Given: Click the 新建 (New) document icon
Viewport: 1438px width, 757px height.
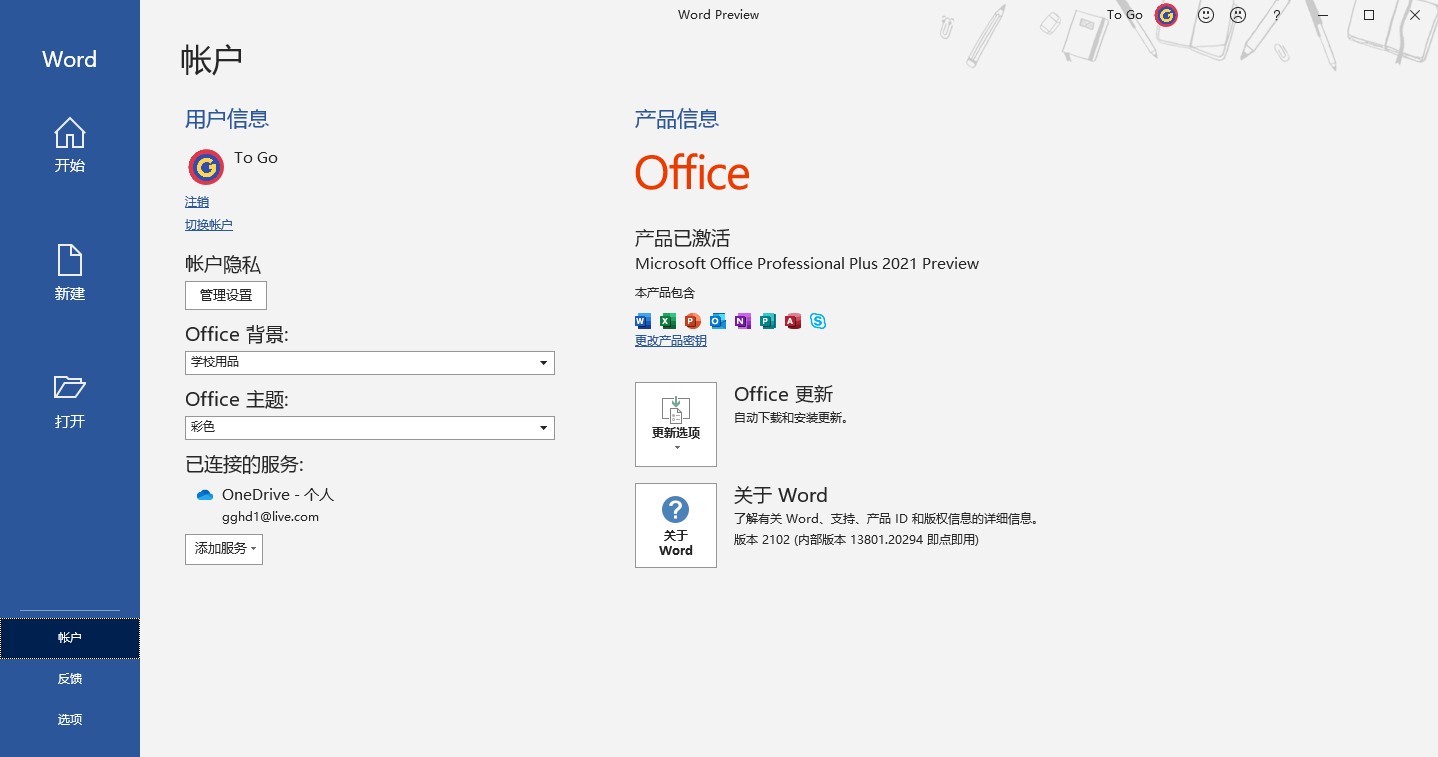Looking at the screenshot, I should (x=69, y=262).
